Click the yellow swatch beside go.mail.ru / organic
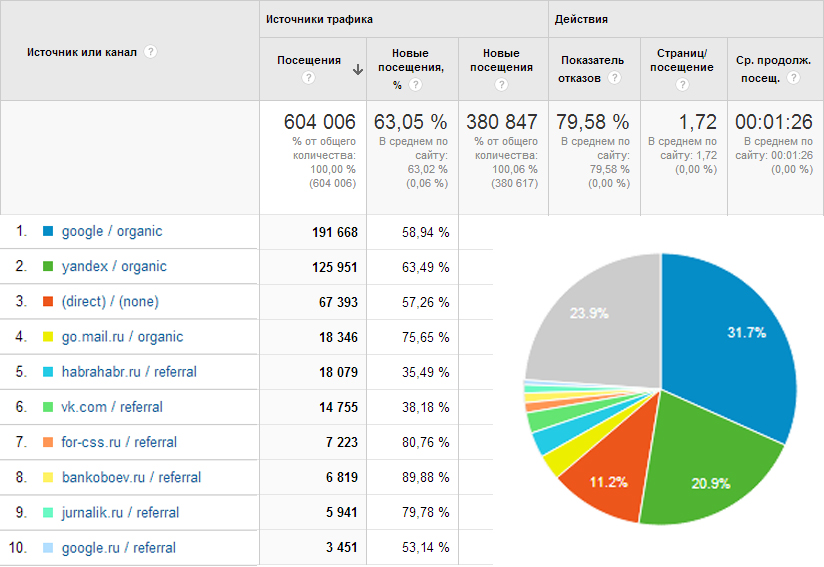The height and width of the screenshot is (567, 824). click(47, 337)
